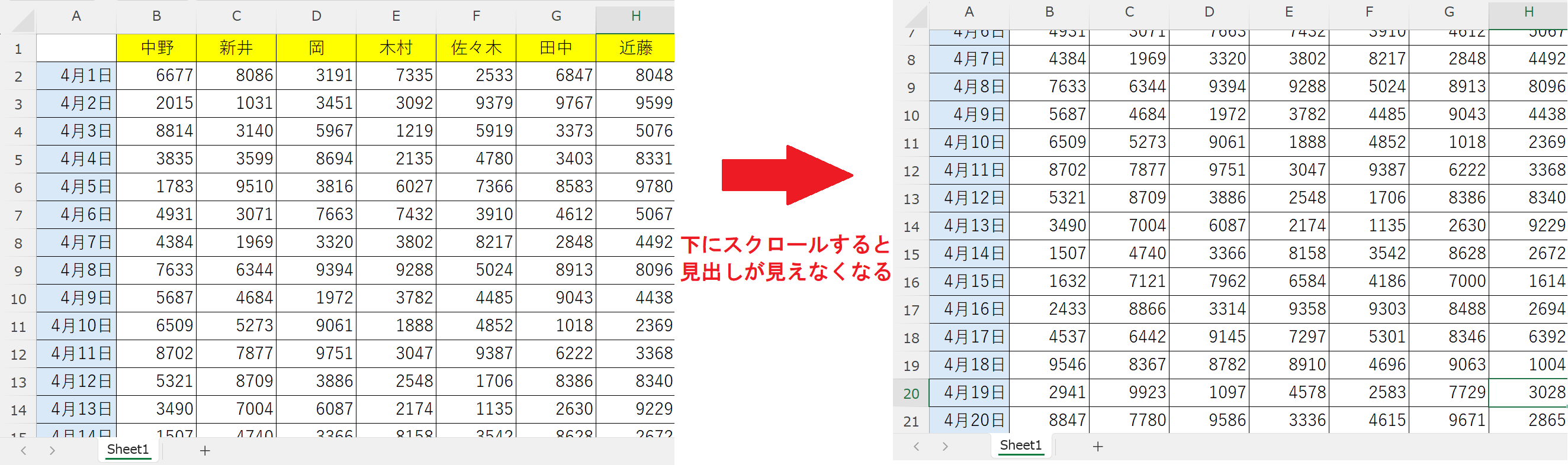Select row 1 header in left spreadsheet
Viewport: 1568px width, 465px height.
tap(18, 49)
